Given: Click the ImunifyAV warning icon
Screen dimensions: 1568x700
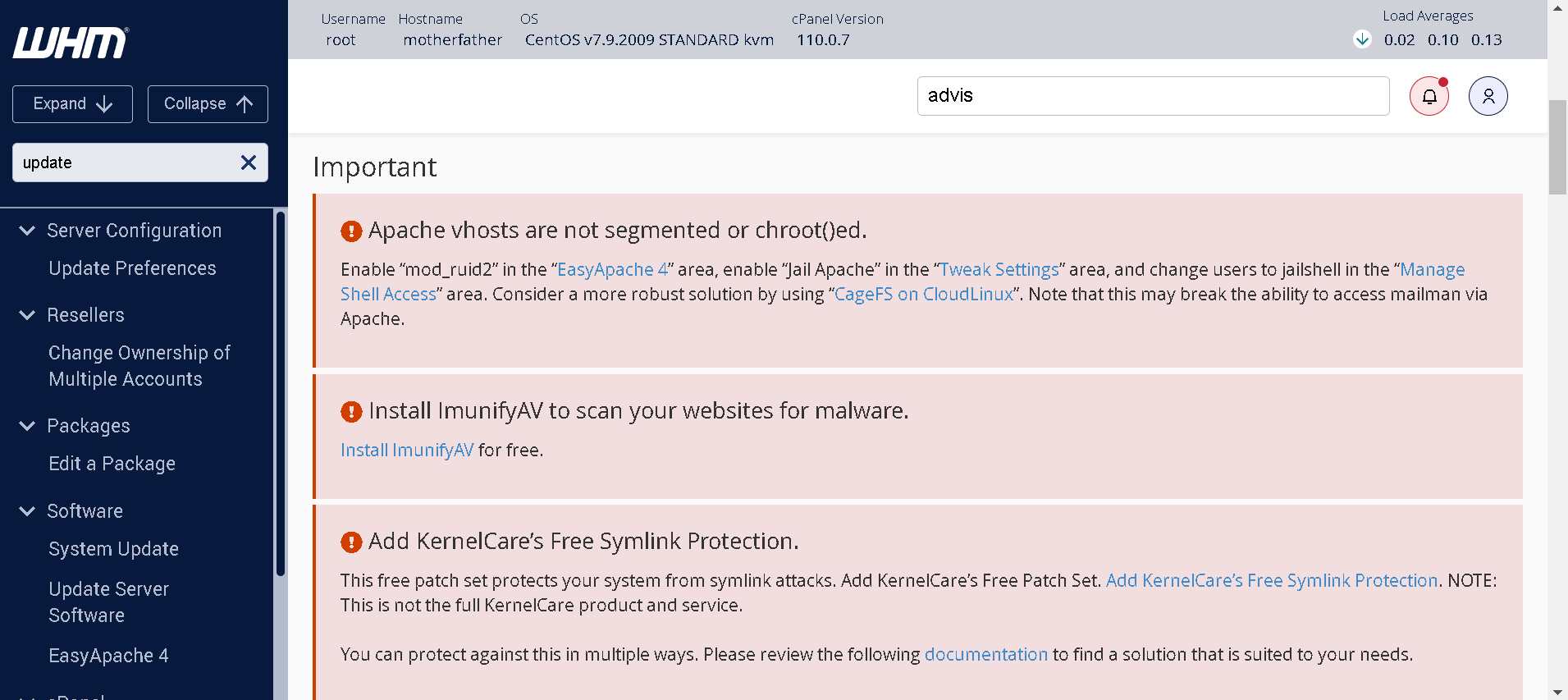Looking at the screenshot, I should (x=351, y=411).
